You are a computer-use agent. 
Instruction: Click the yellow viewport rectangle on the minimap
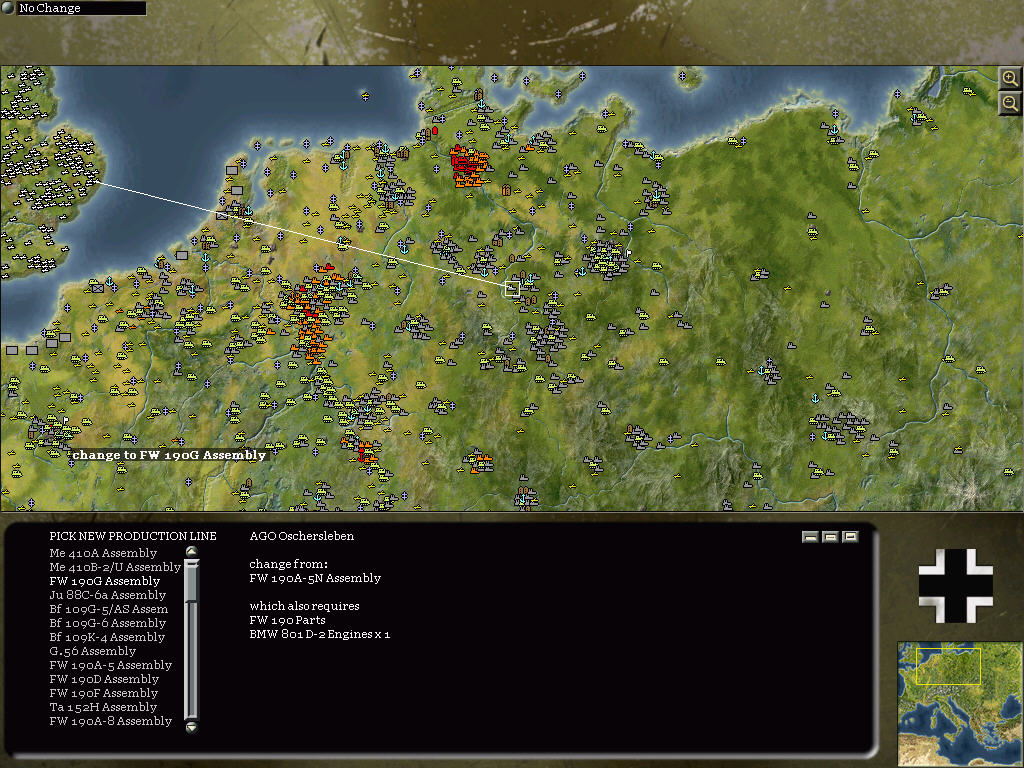click(x=948, y=666)
